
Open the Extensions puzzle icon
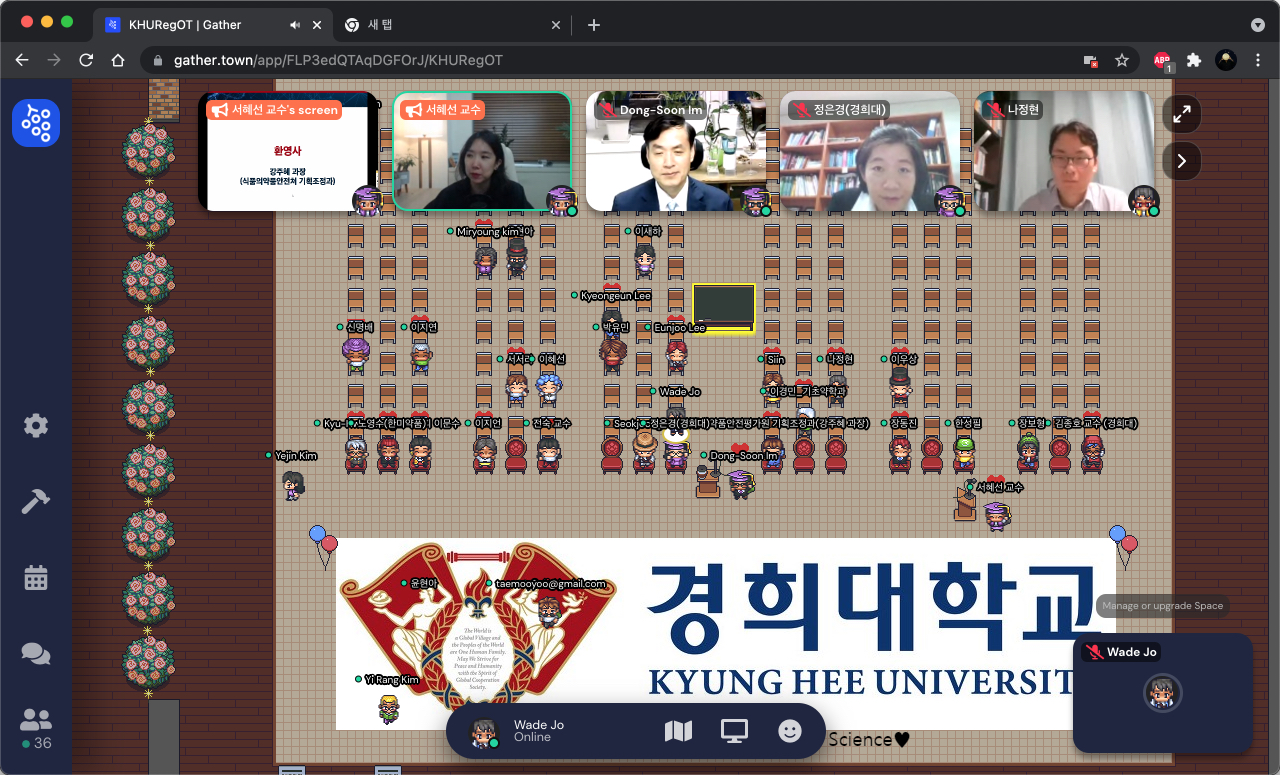[1194, 60]
